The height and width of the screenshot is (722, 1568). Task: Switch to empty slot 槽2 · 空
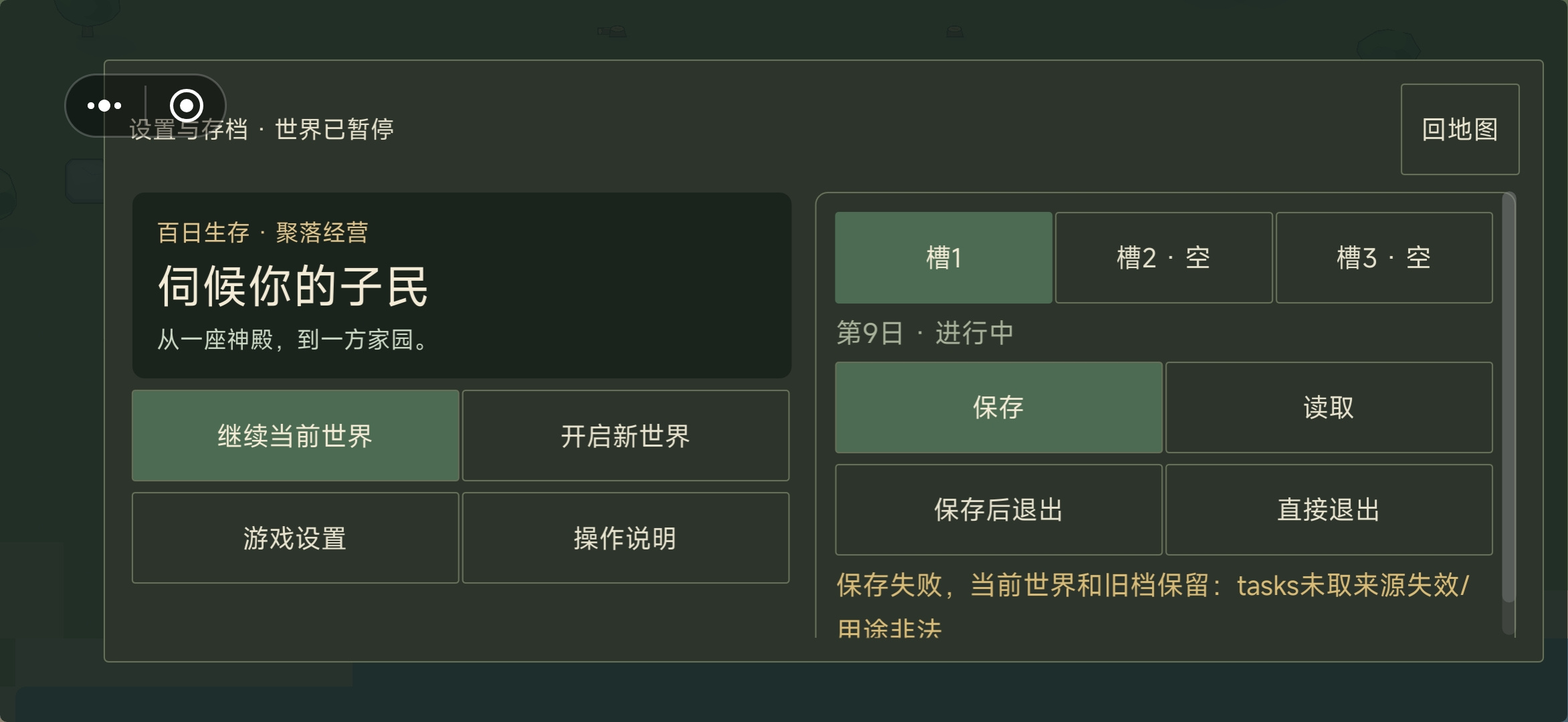pos(1163,258)
